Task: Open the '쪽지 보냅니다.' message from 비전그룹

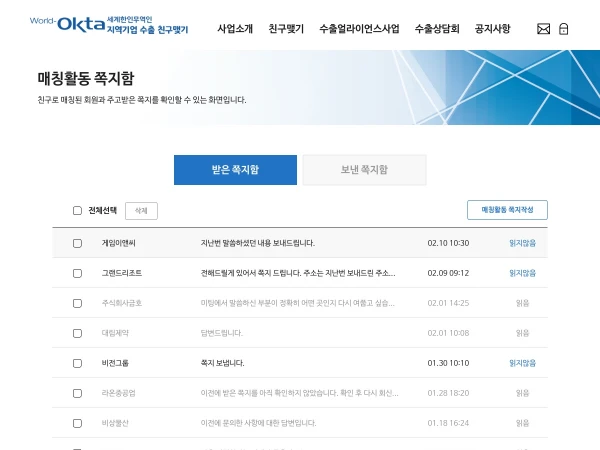Action: pyautogui.click(x=222, y=363)
